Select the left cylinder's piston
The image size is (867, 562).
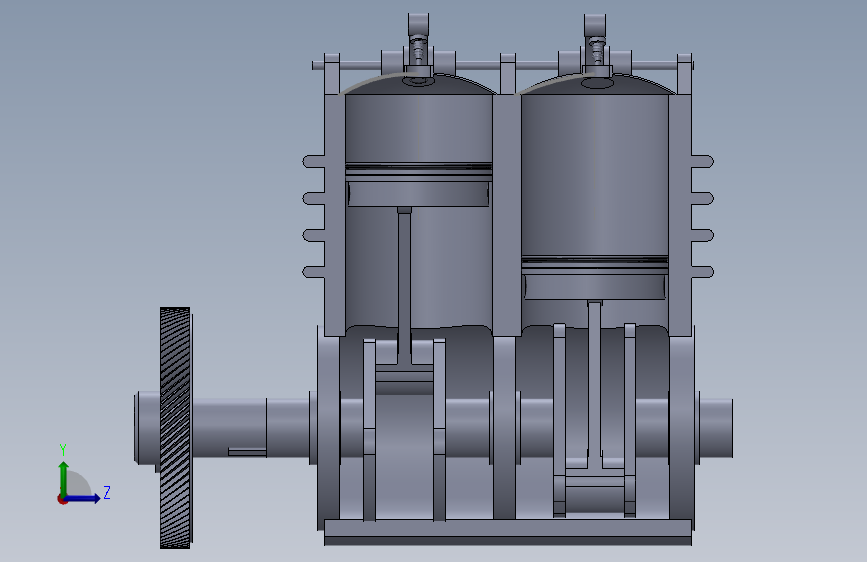(419, 185)
